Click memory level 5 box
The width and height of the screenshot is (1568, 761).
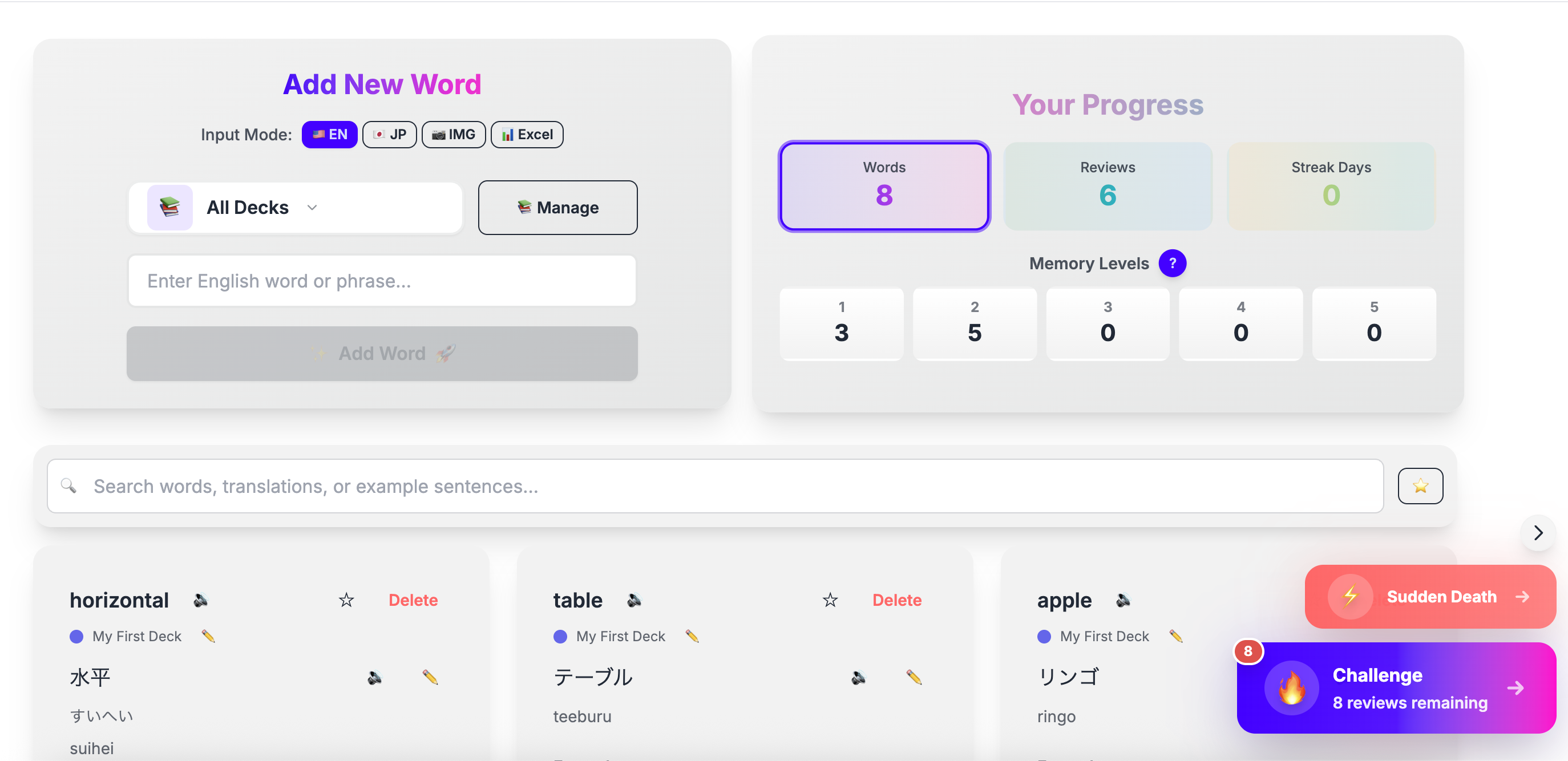click(1374, 323)
